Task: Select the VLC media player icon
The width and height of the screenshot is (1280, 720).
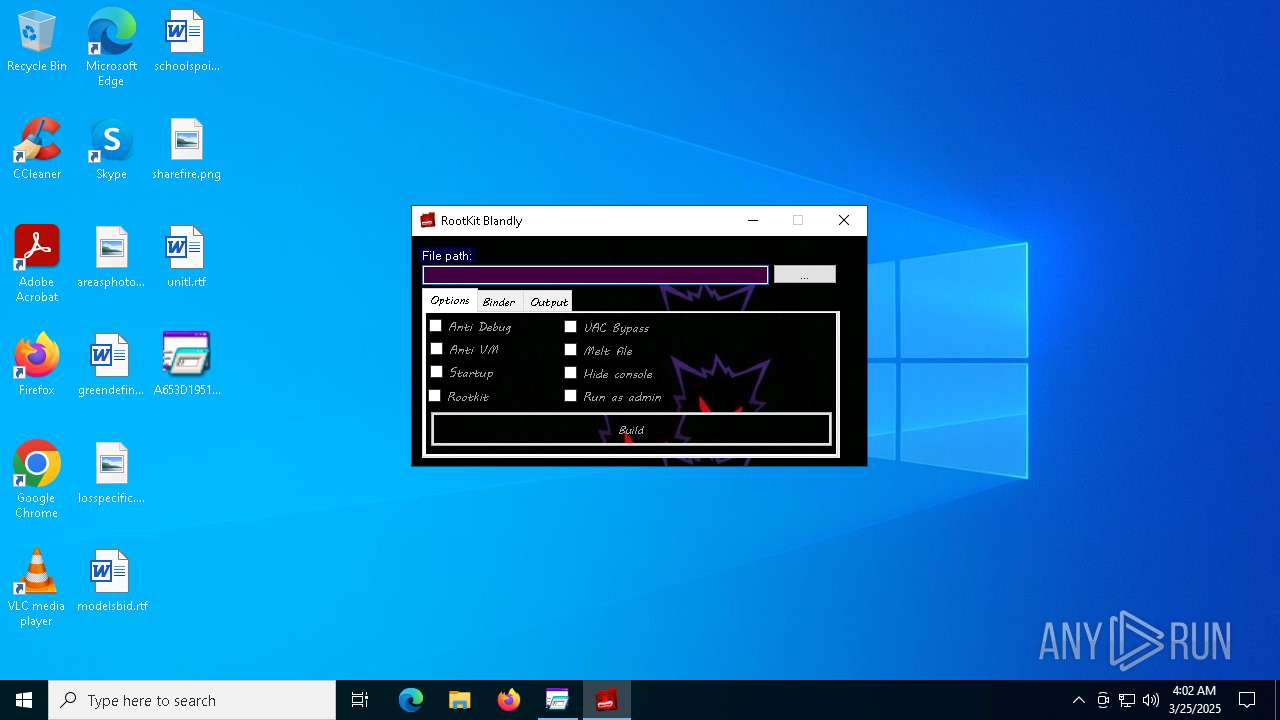Action: (x=37, y=588)
